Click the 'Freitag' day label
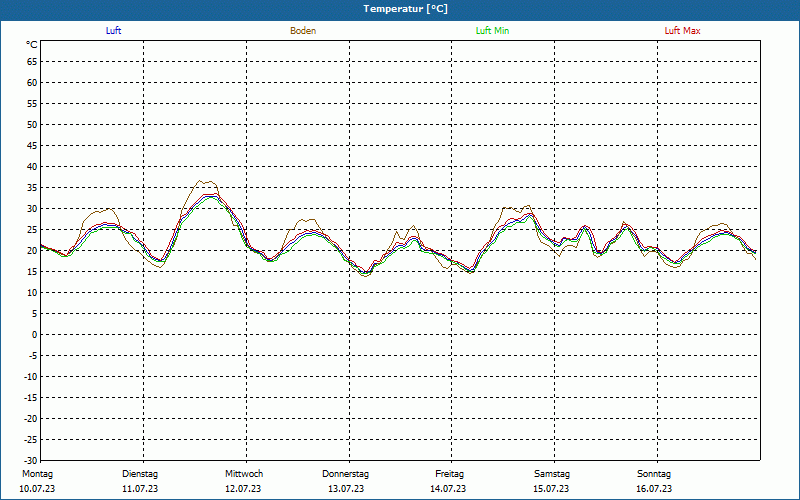 449,474
